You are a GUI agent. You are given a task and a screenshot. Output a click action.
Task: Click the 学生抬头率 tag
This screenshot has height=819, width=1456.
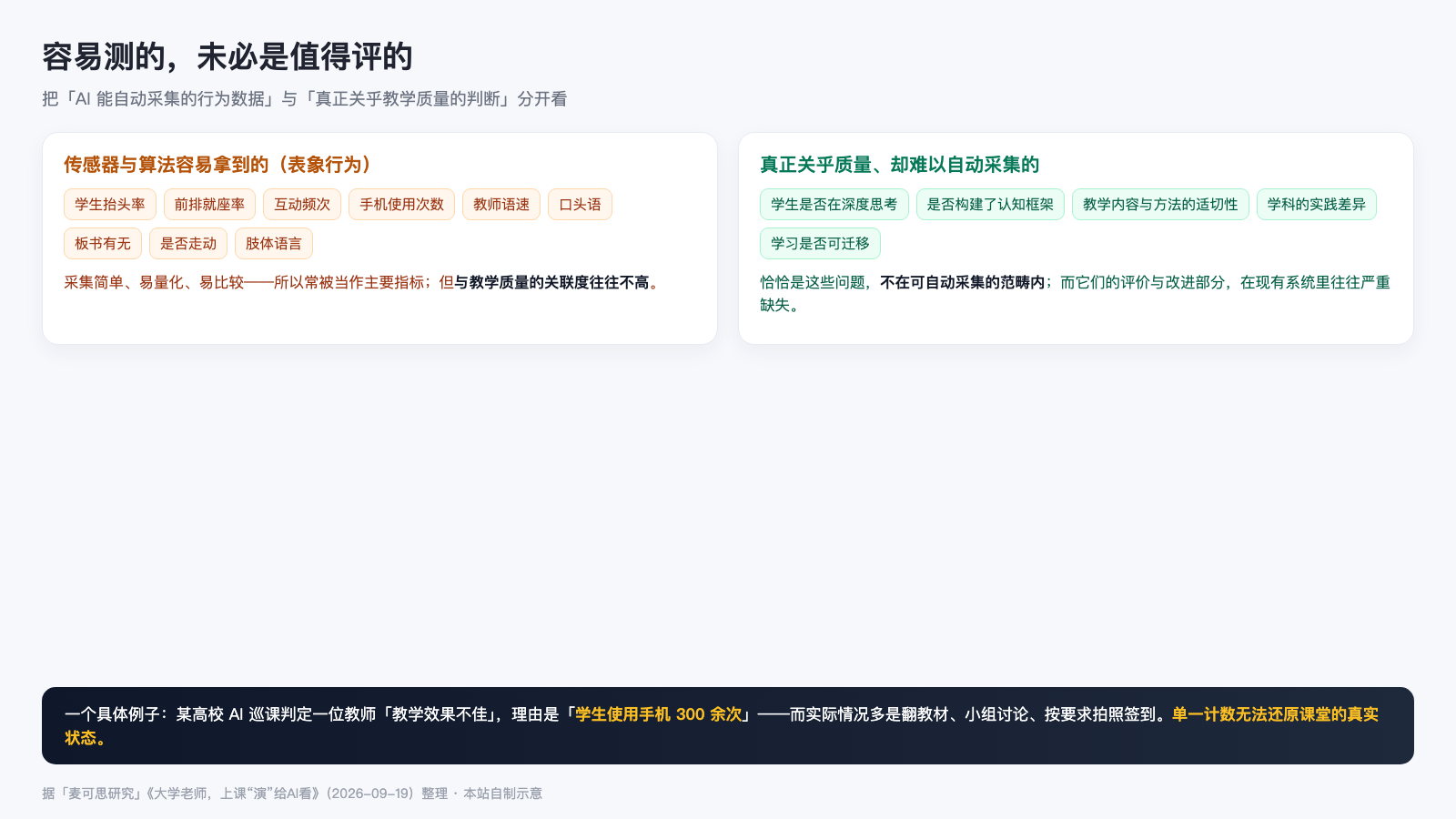point(110,205)
